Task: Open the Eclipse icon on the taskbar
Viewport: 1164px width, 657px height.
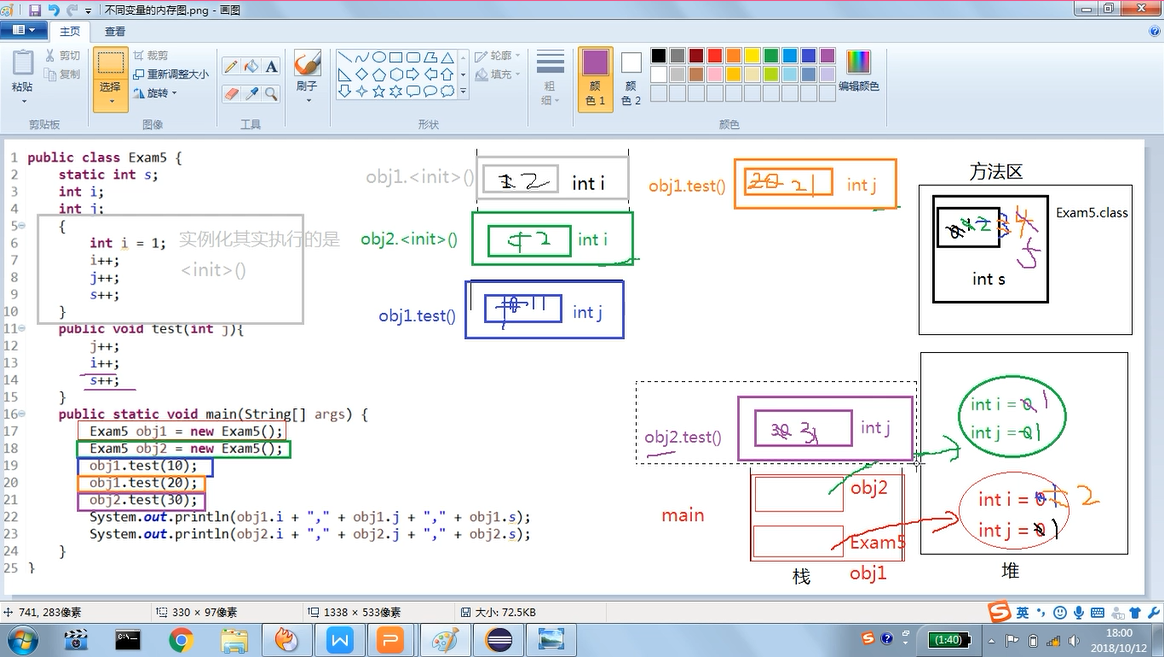Action: point(499,640)
